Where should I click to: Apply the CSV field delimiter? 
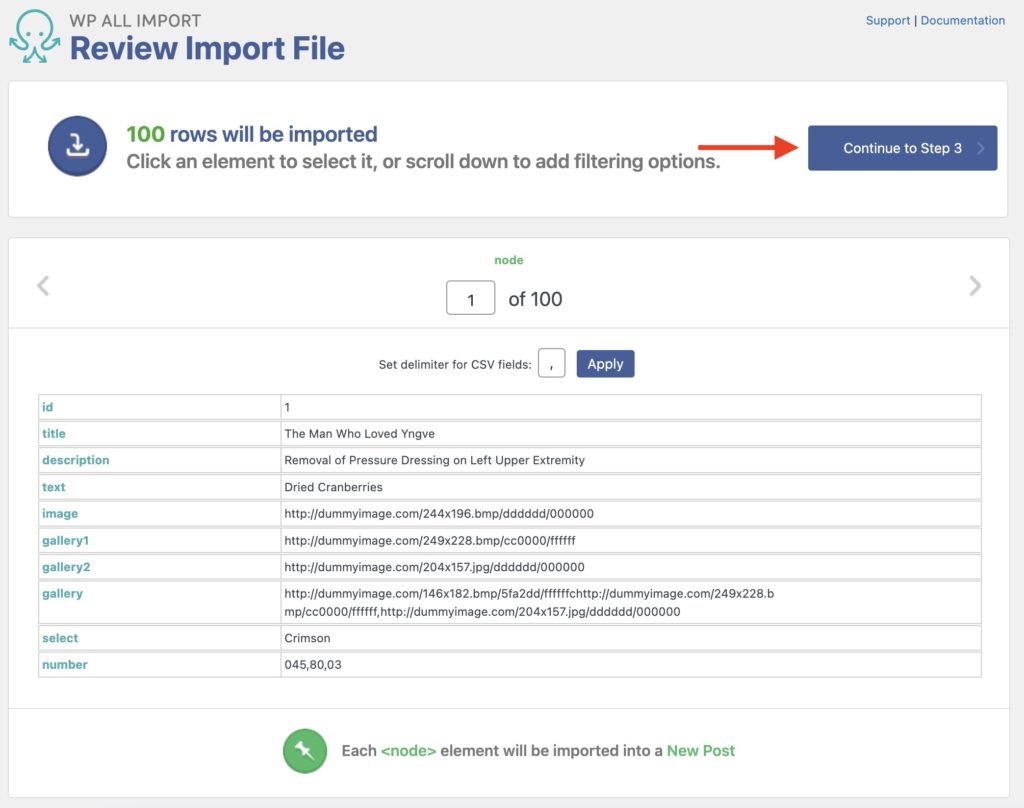pyautogui.click(x=605, y=363)
